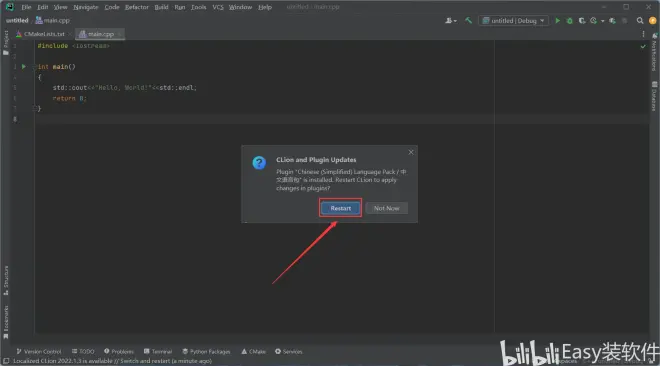This screenshot has height=366, width=660.
Task: Open the View menu
Action: [x=60, y=7]
